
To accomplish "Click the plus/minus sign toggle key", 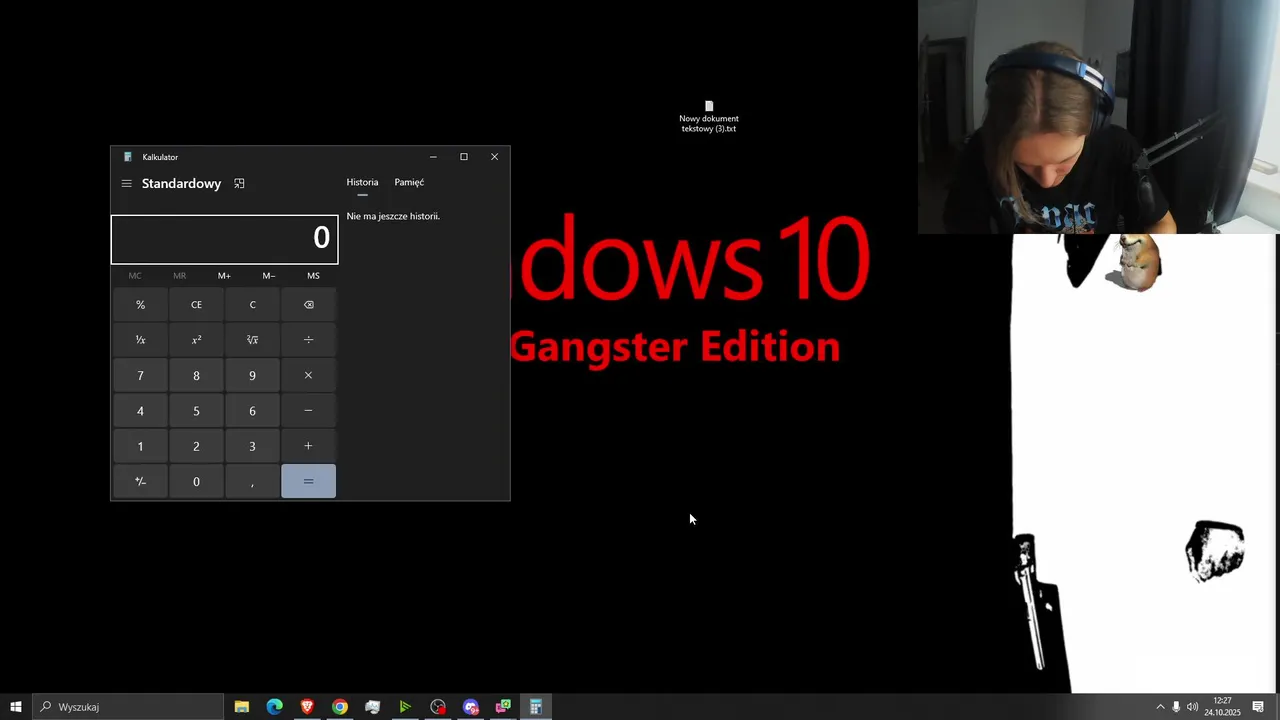I will 140,482.
